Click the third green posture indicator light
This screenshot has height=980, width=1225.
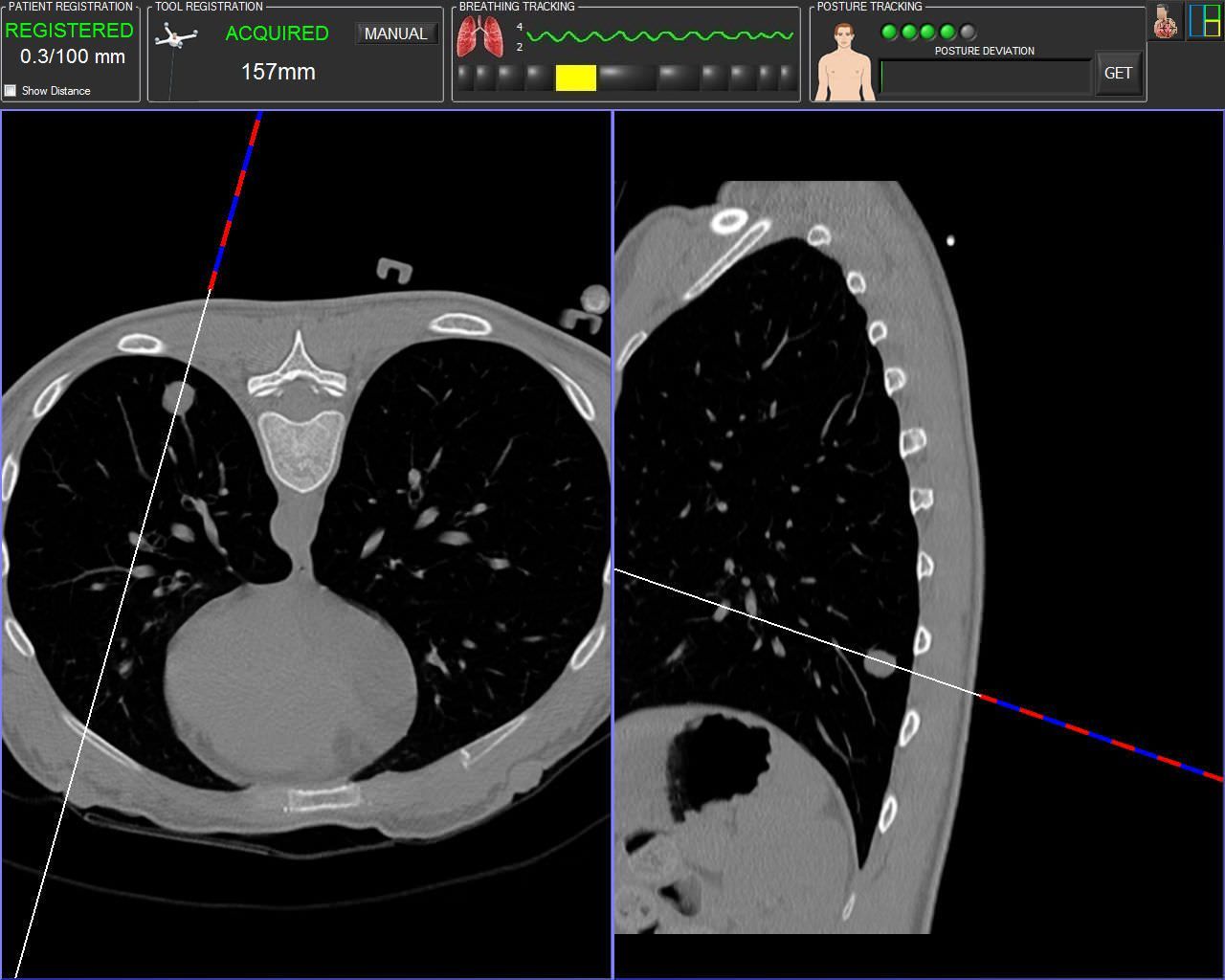click(x=928, y=33)
